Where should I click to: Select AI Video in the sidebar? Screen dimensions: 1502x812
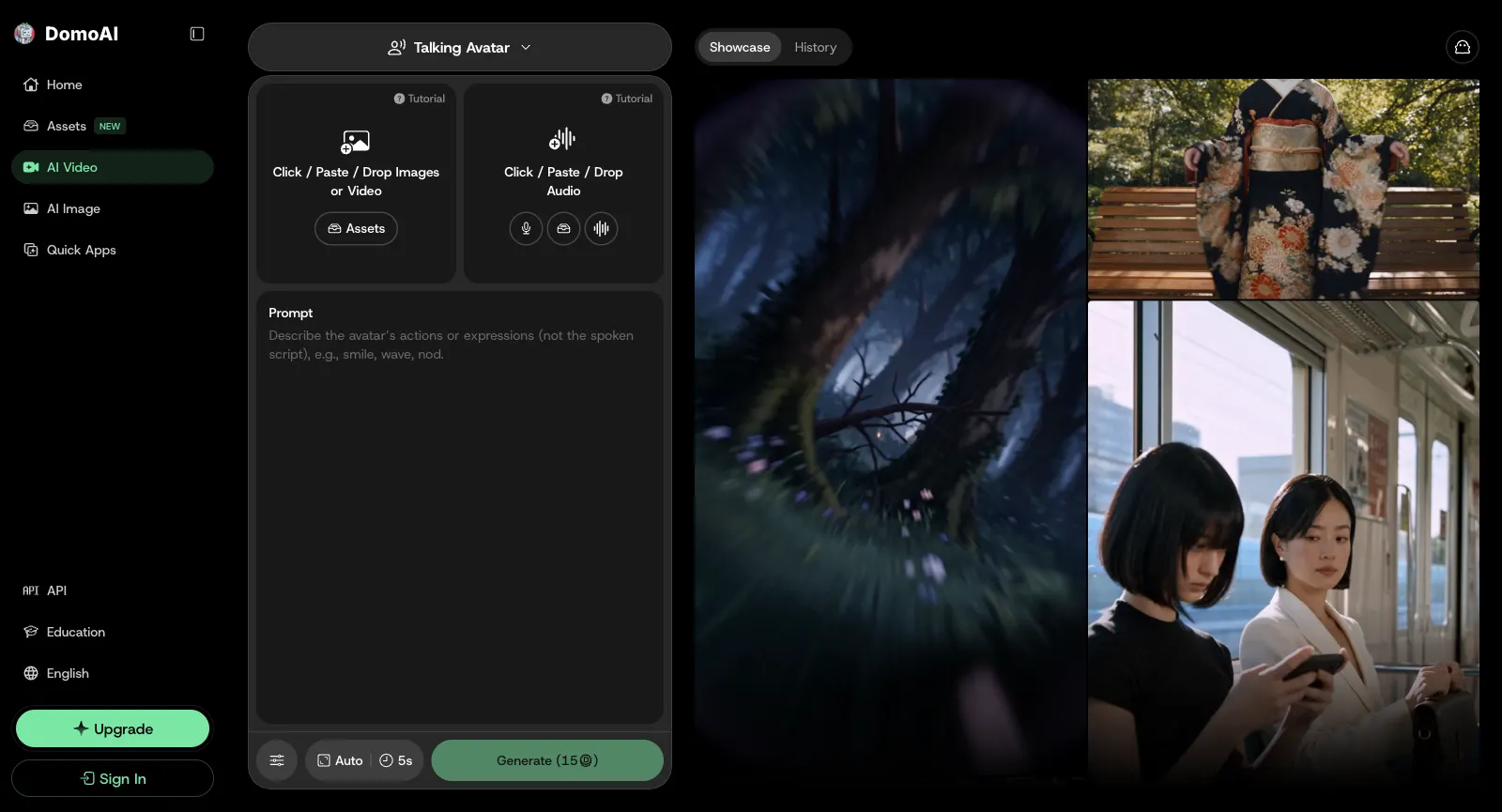pos(113,167)
